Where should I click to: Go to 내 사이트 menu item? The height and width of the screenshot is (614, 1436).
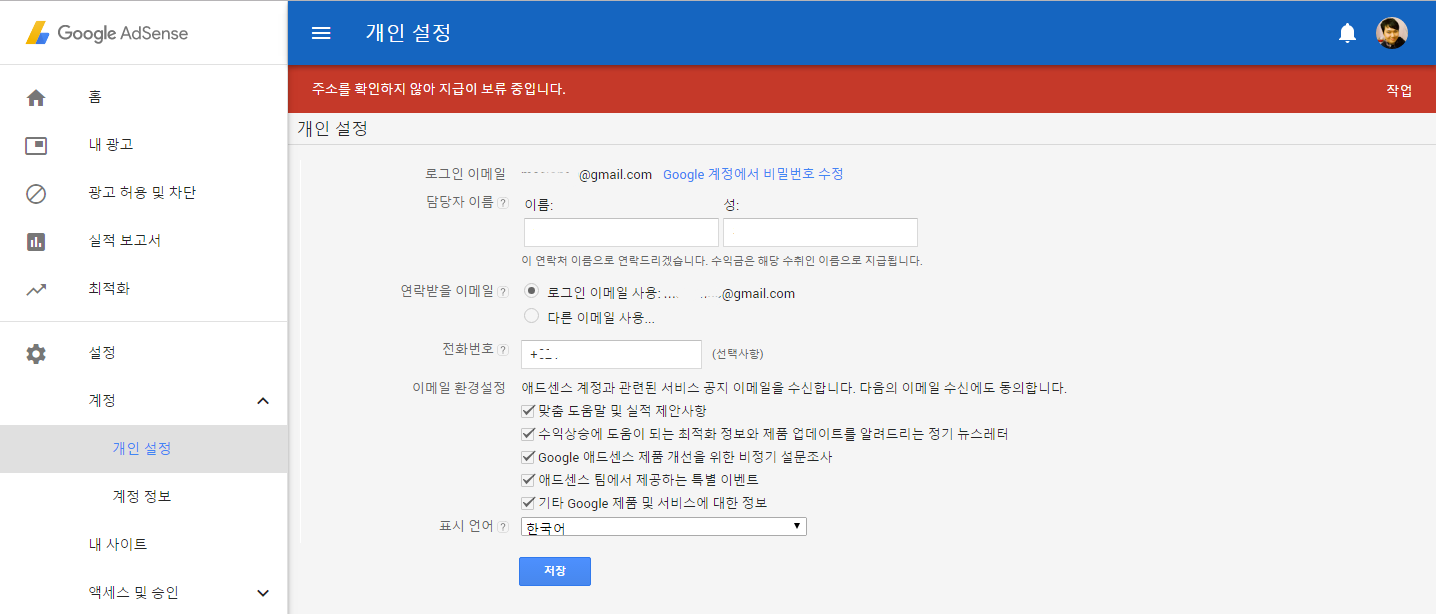pyautogui.click(x=118, y=545)
